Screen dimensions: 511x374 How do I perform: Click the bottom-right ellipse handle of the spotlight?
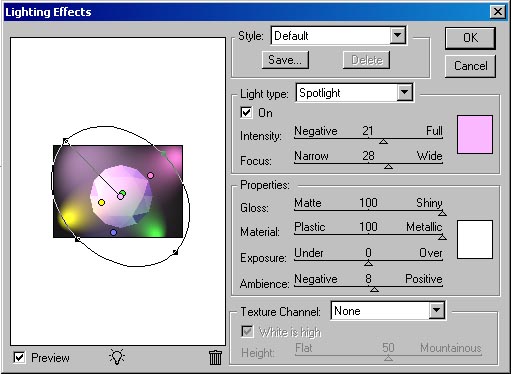click(175, 252)
